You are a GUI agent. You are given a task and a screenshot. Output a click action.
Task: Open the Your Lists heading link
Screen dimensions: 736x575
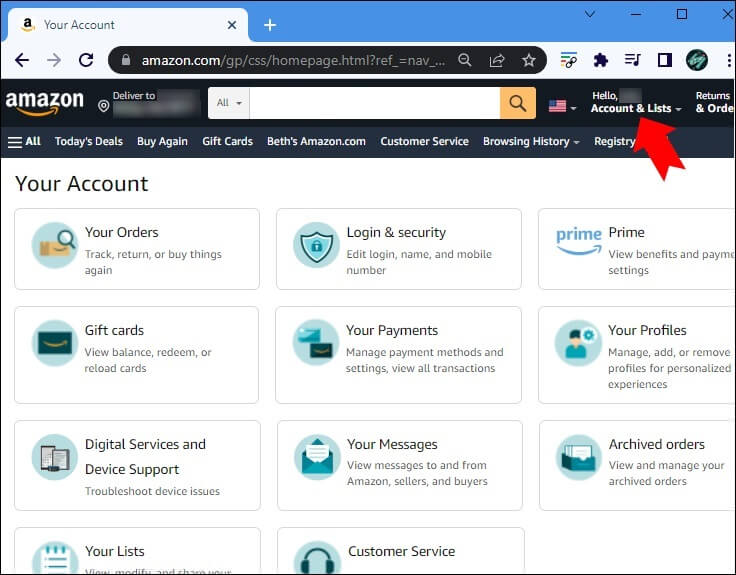[115, 551]
